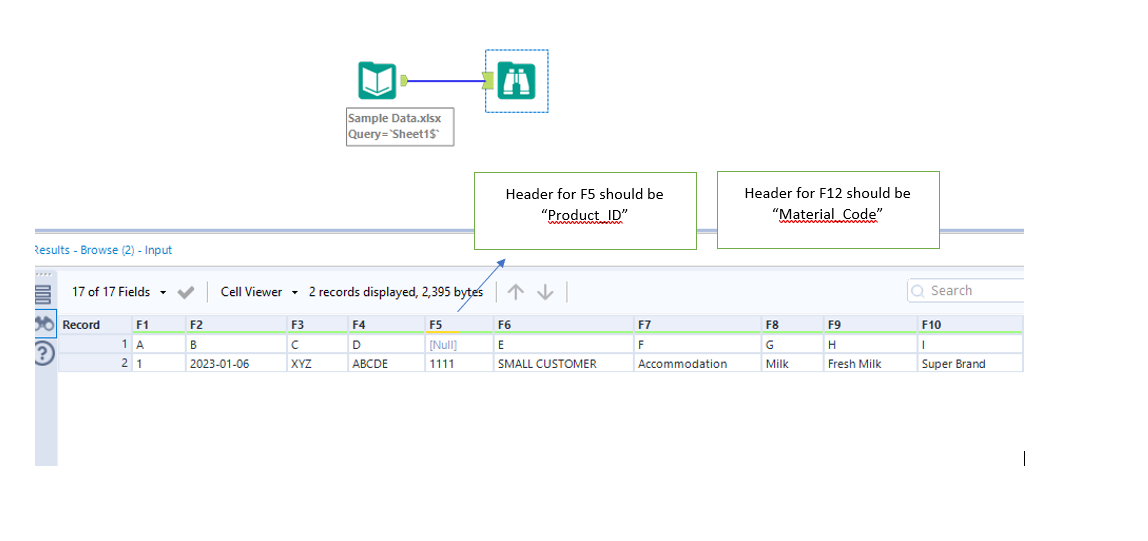Click the cell containing D in F4

[387, 344]
